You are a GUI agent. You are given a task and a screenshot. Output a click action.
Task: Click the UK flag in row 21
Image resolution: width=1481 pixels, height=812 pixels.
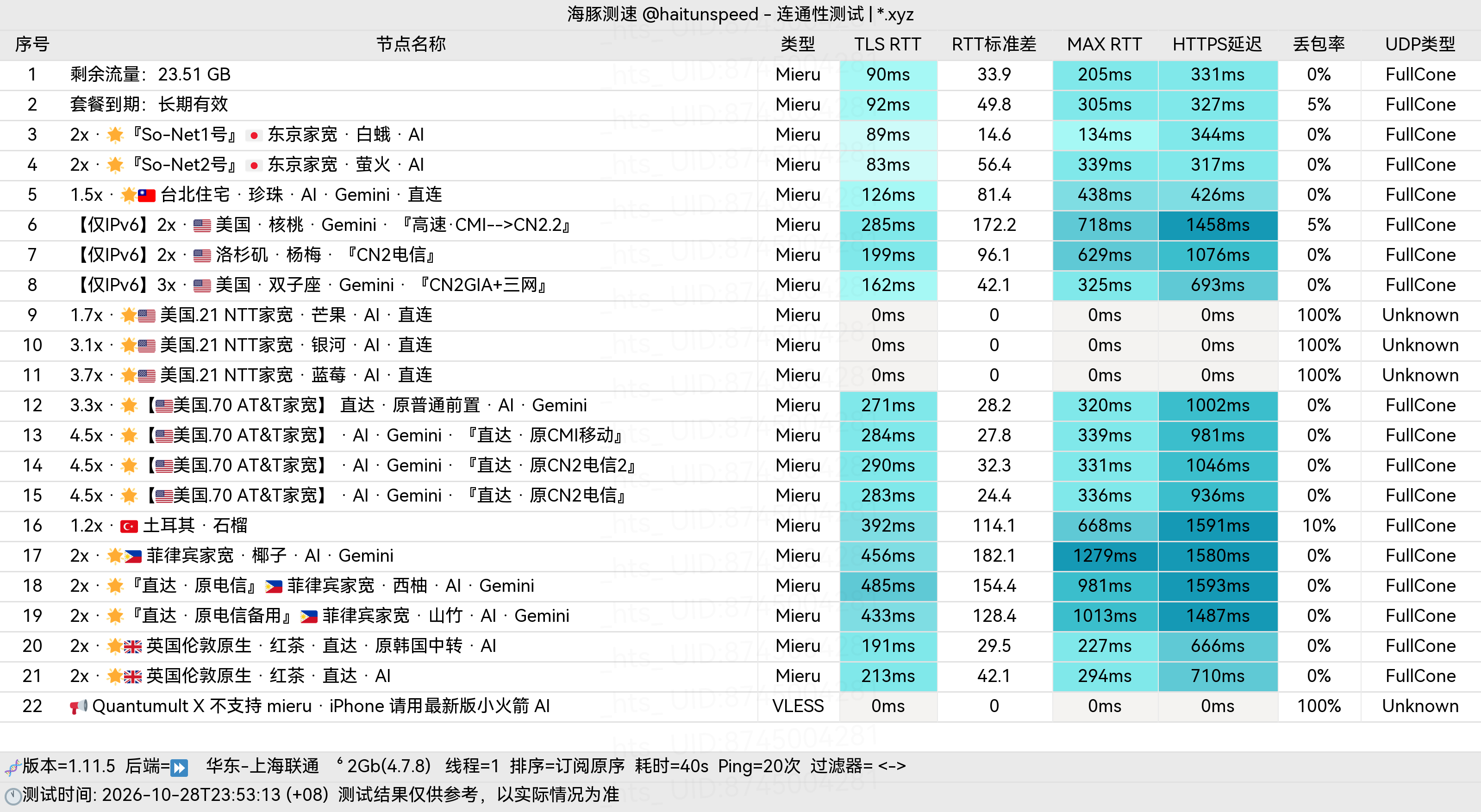133,676
